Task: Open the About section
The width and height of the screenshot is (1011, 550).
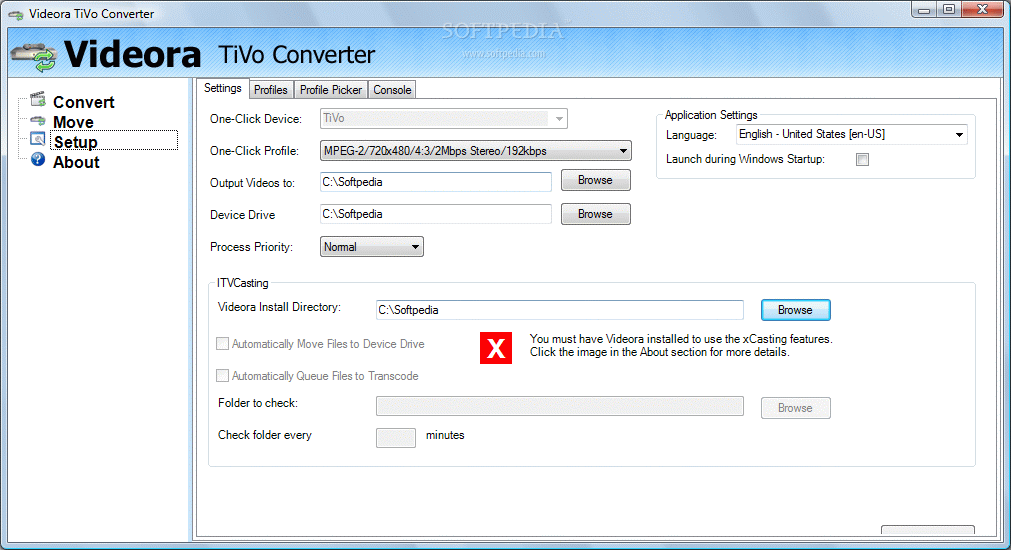Action: (x=76, y=162)
